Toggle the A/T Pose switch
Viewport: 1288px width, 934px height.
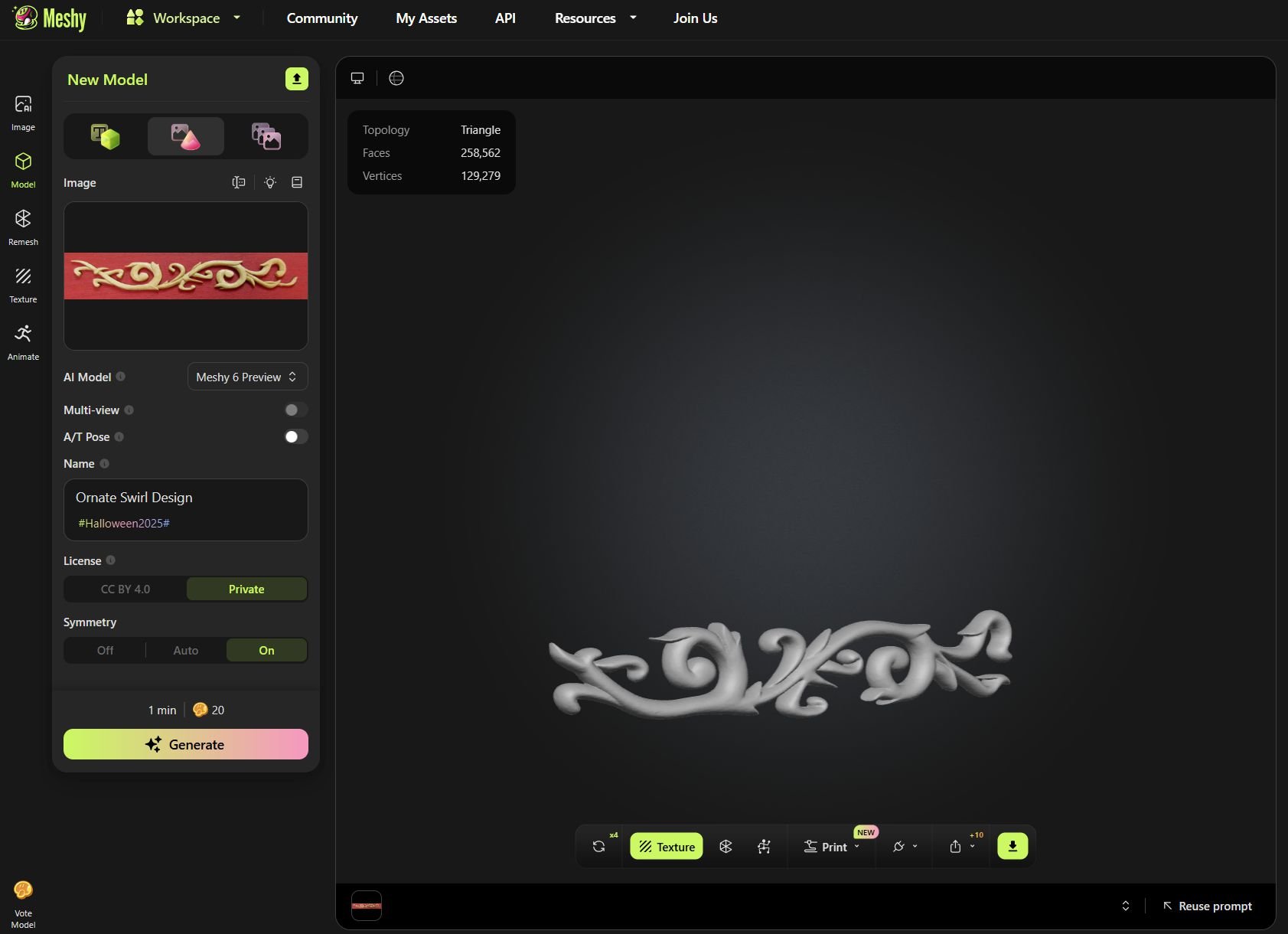(295, 437)
